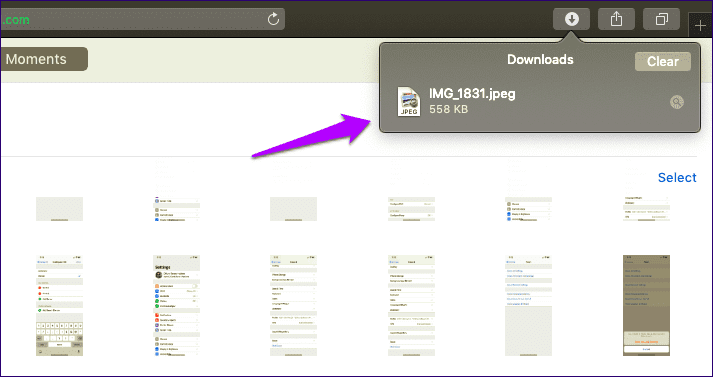Open a new tab with plus button

pos(700,25)
